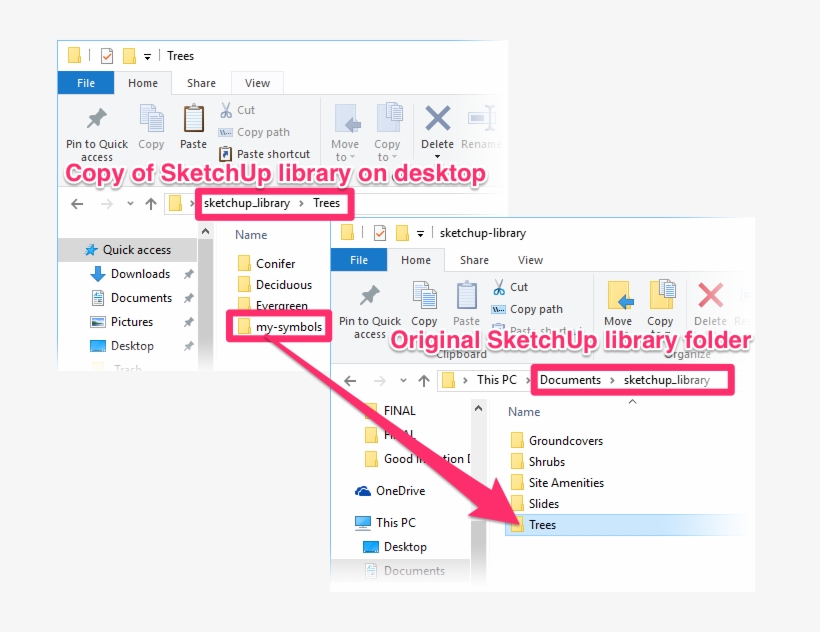Open Quick access toolbar dropdown in sketchup-library title bar
The width and height of the screenshot is (820, 632).
click(420, 234)
